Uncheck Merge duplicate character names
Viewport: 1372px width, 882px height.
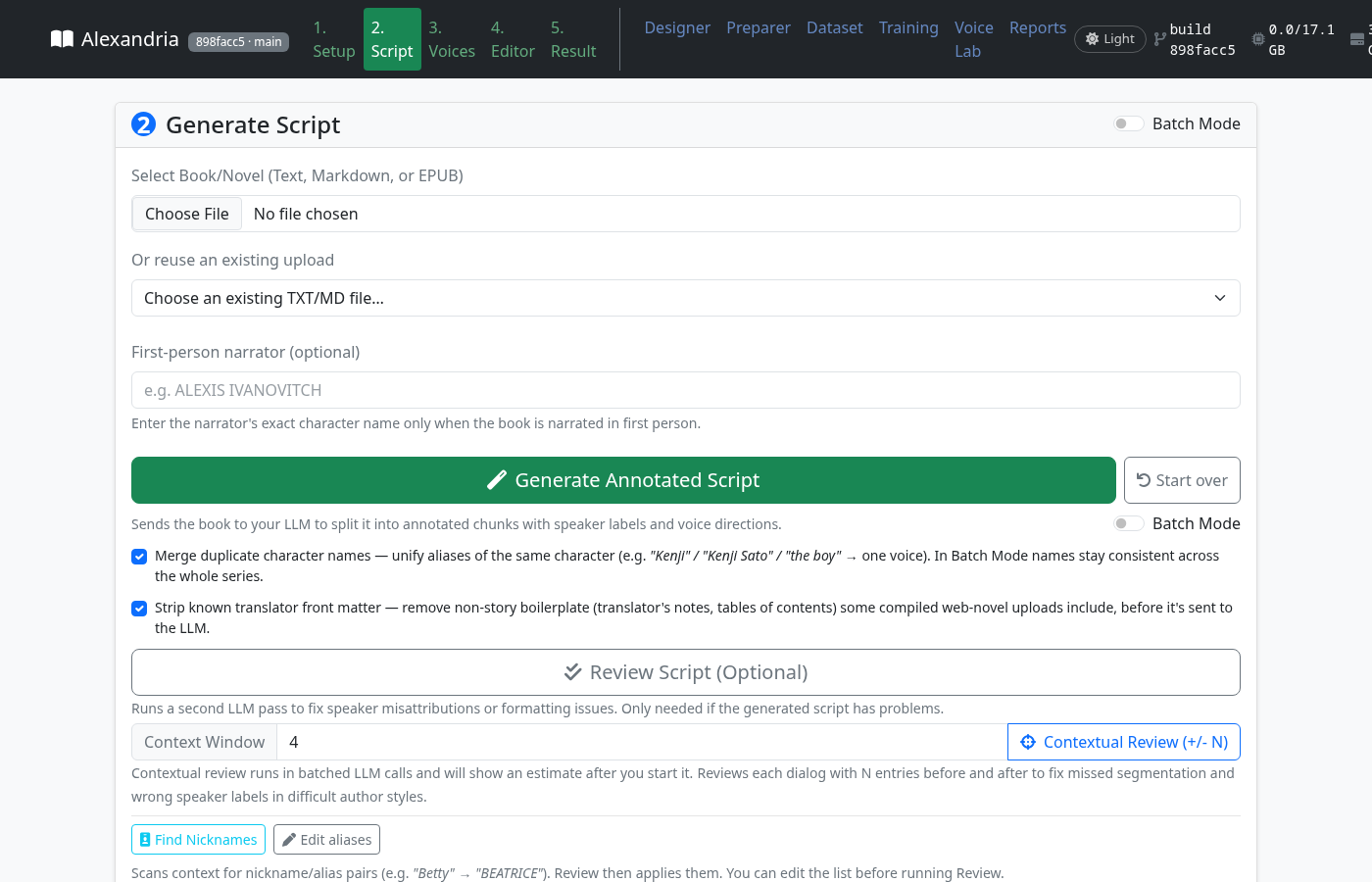click(139, 557)
